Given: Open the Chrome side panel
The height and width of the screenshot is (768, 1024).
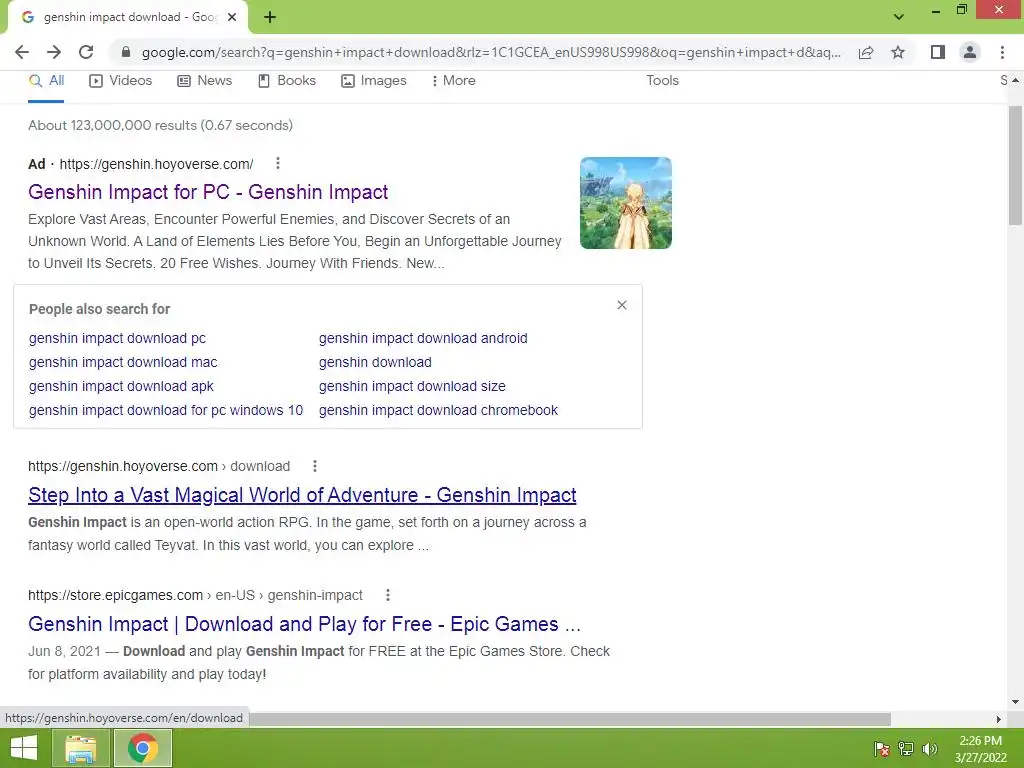Looking at the screenshot, I should (938, 52).
